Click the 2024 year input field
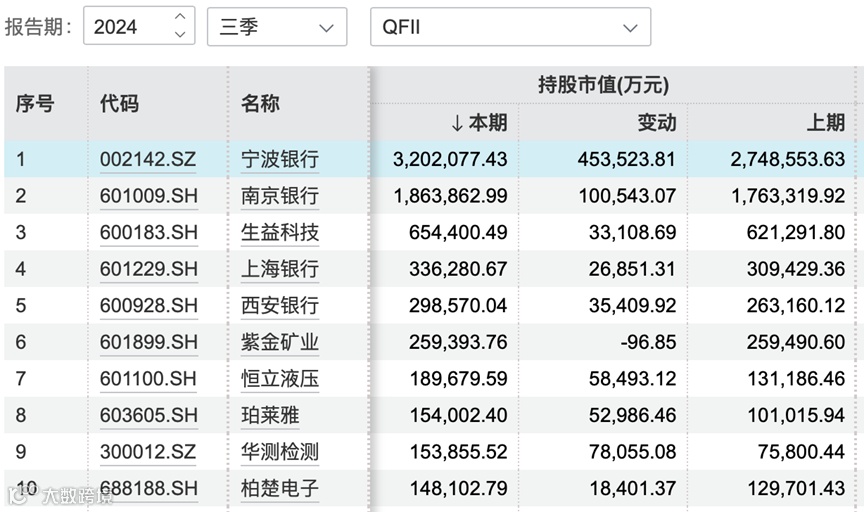Screen dimensions: 864x512 pyautogui.click(x=139, y=26)
